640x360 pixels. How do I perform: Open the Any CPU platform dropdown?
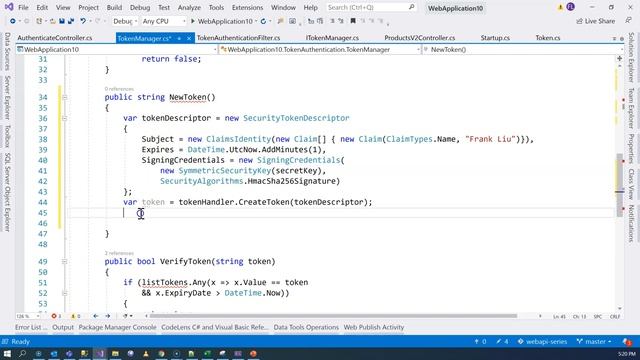(x=164, y=21)
